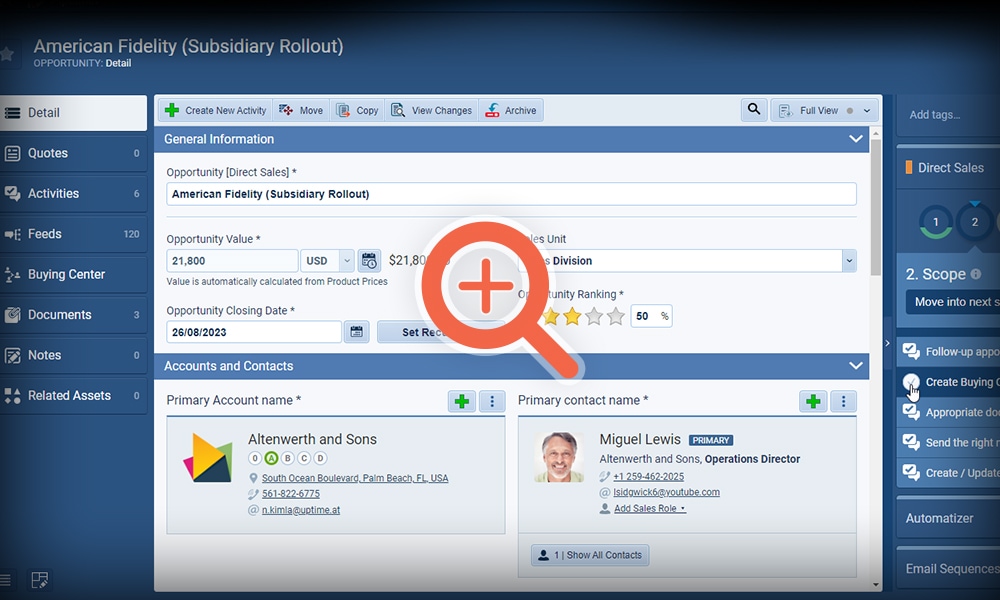Mark the Appropriate documents task complete
Viewport: 1000px width, 600px height.
911,412
